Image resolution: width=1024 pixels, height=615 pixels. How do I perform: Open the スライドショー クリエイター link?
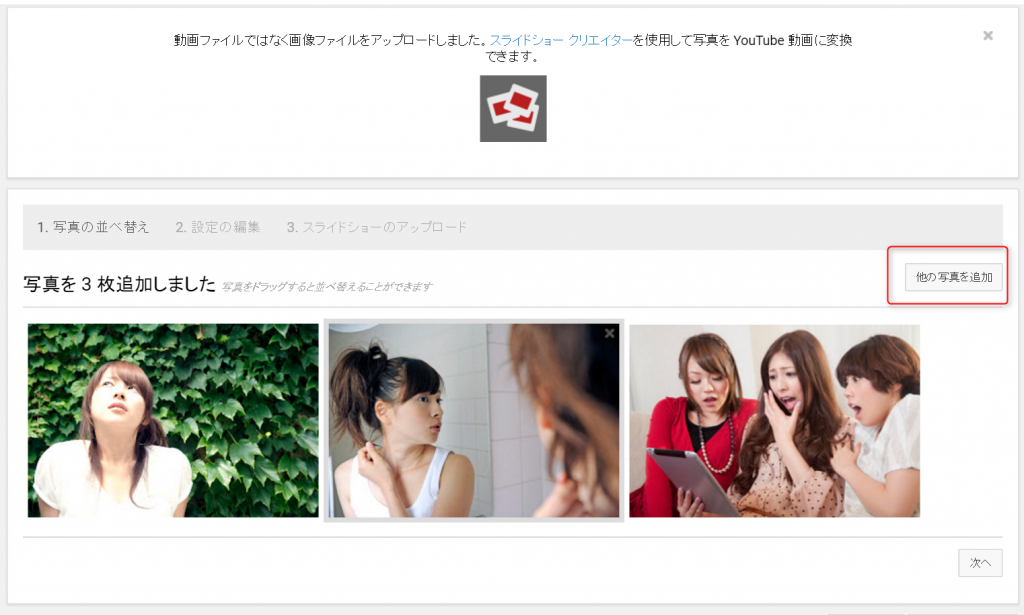click(560, 41)
